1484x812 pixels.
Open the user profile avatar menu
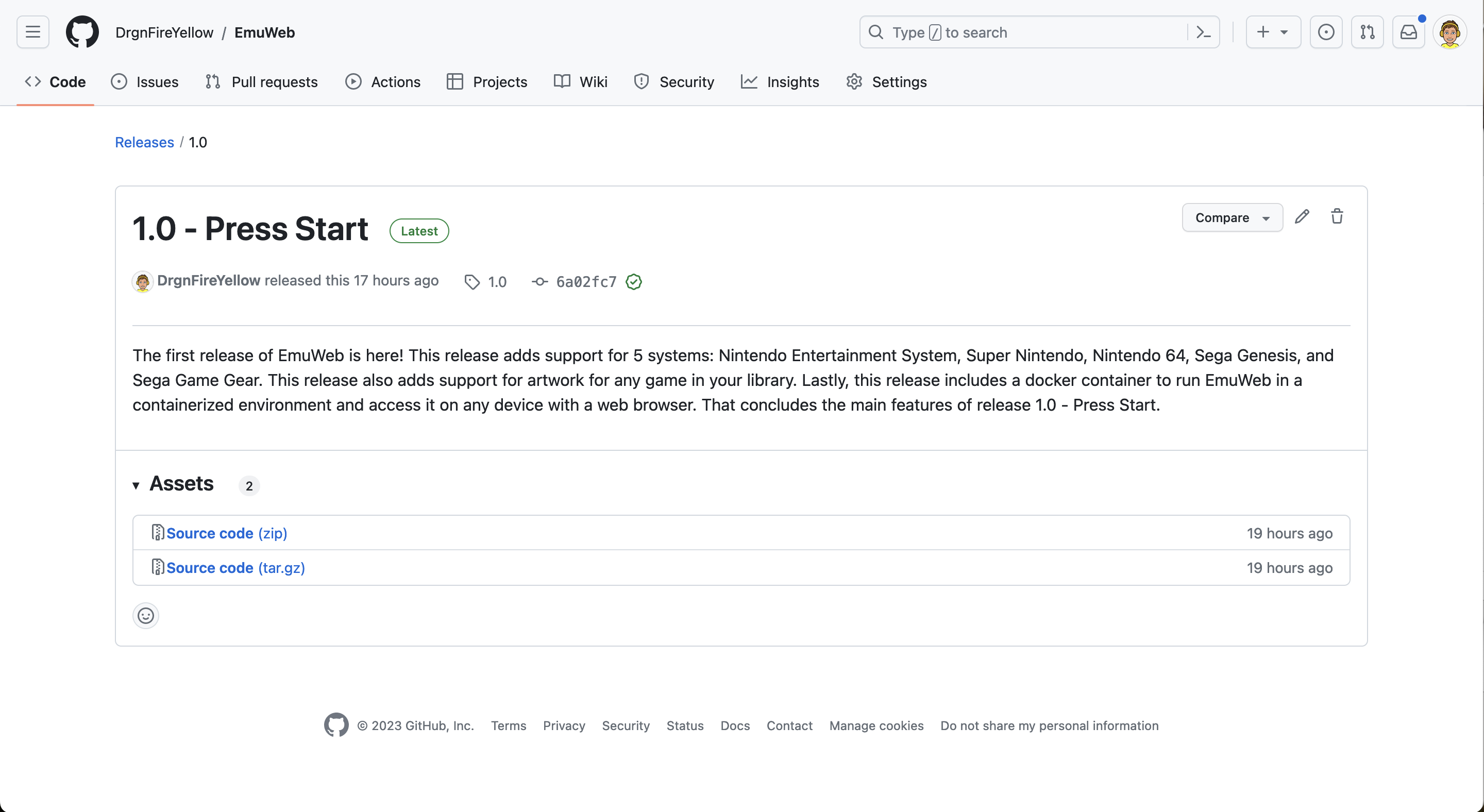tap(1449, 32)
